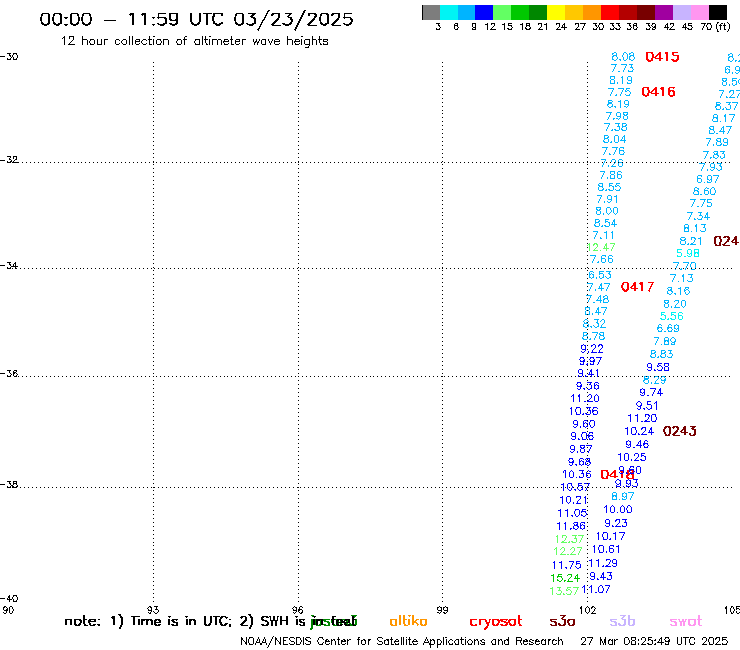Select the purple swatch in the color scale
The width and height of the screenshot is (740, 650).
pyautogui.click(x=664, y=12)
